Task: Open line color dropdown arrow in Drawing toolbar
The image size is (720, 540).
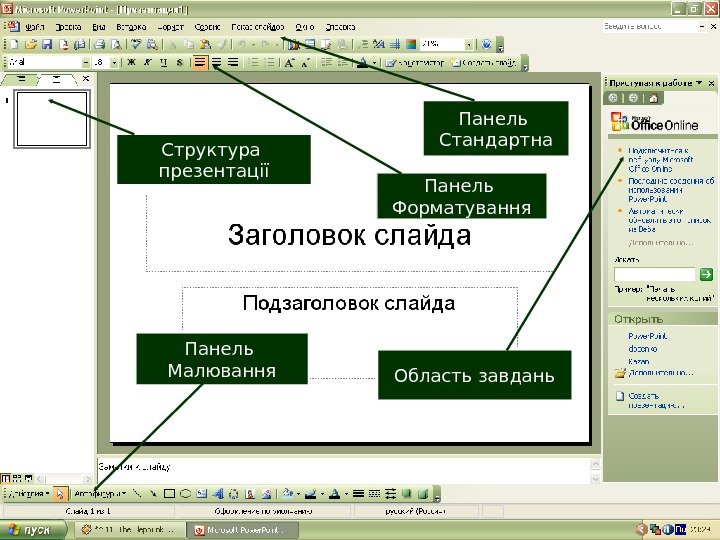Action: [x=322, y=494]
